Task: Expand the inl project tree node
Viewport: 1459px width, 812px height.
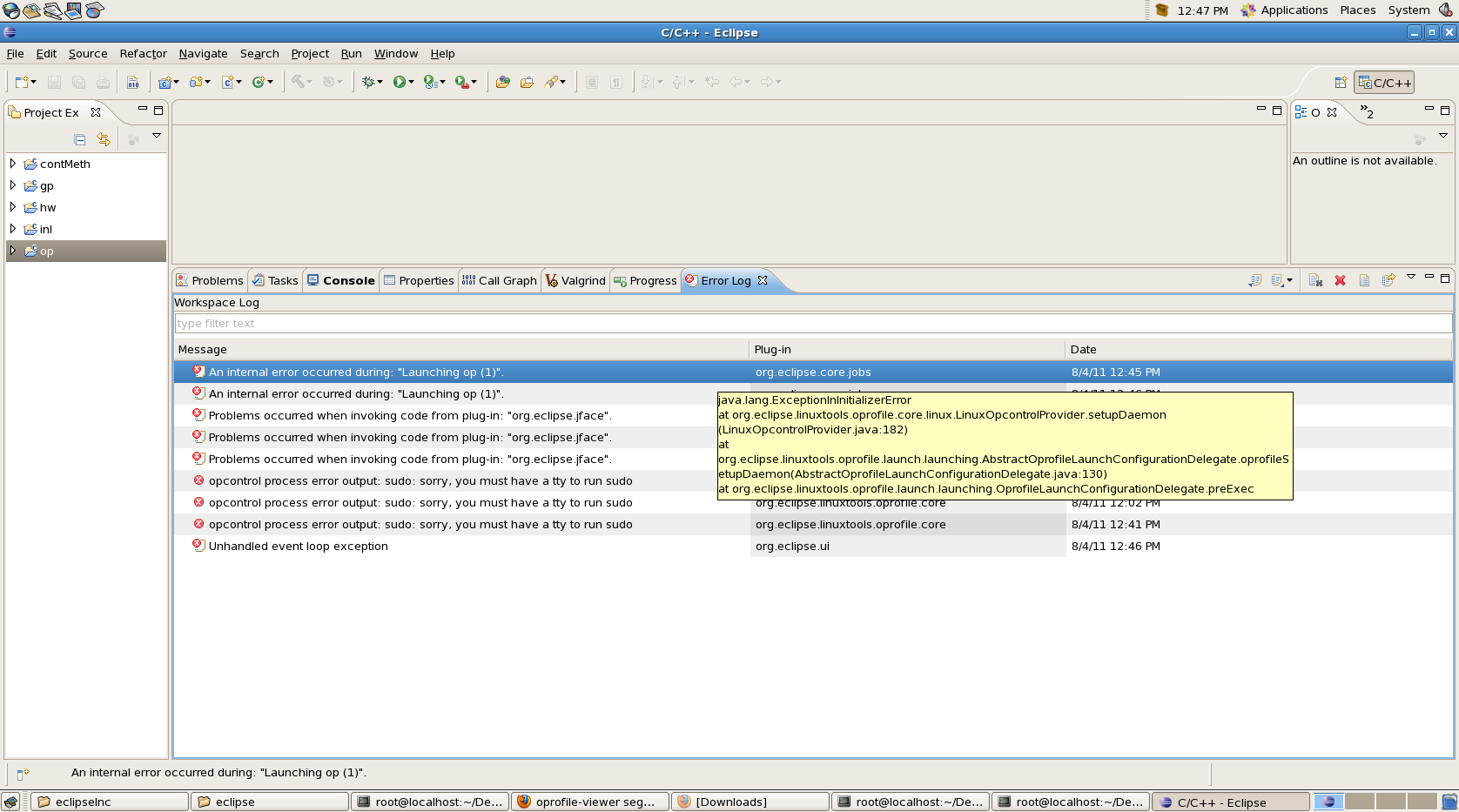Action: click(x=13, y=229)
